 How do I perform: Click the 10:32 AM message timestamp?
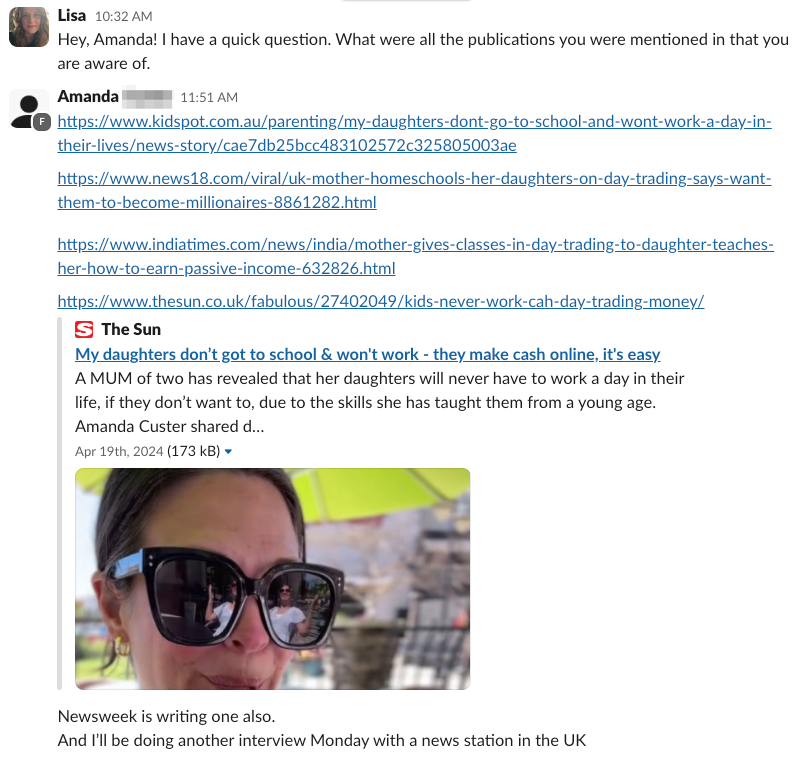(x=123, y=16)
